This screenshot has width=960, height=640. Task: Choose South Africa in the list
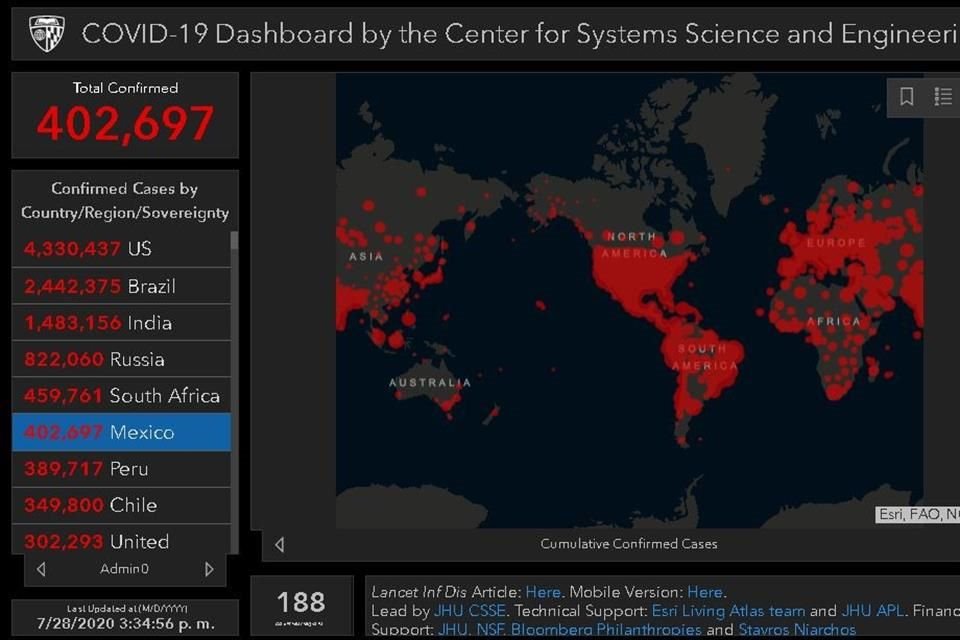121,396
